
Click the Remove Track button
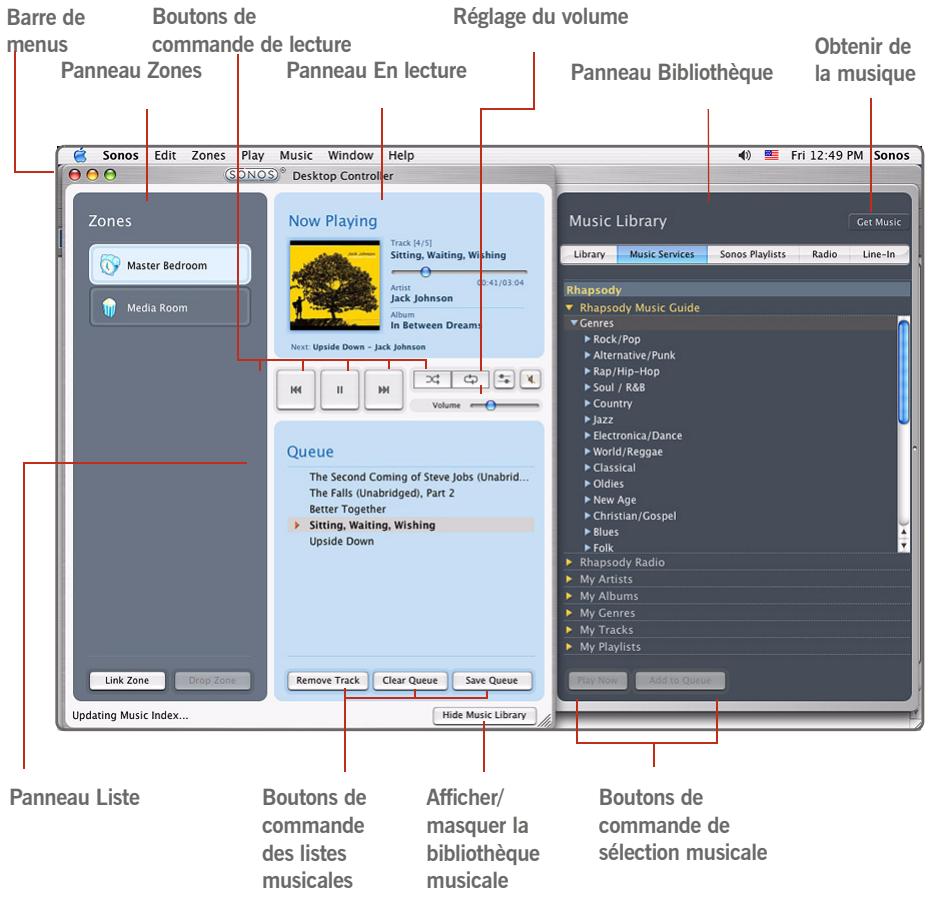click(328, 680)
